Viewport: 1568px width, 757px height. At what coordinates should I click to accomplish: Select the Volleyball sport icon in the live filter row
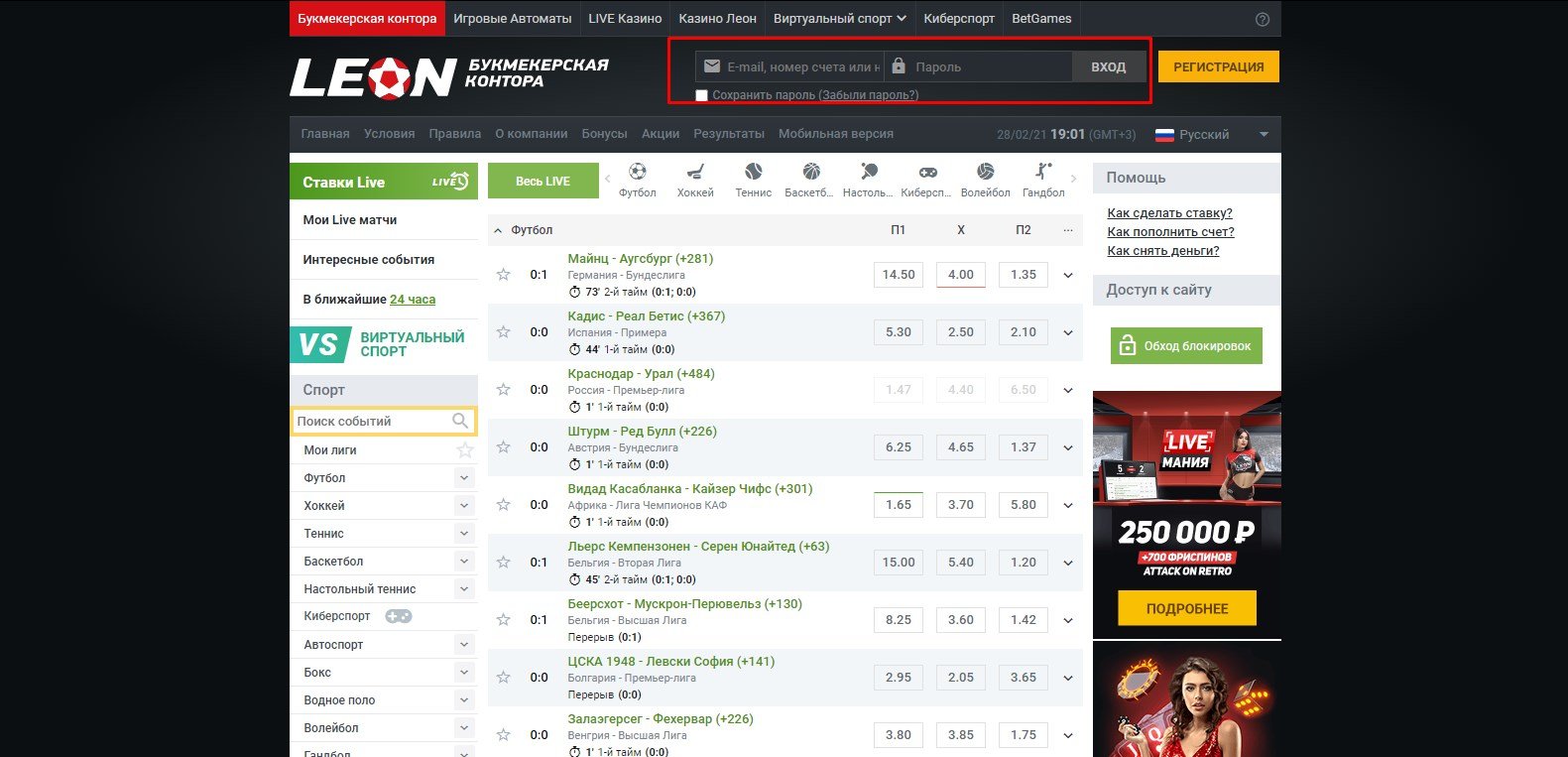pyautogui.click(x=985, y=172)
